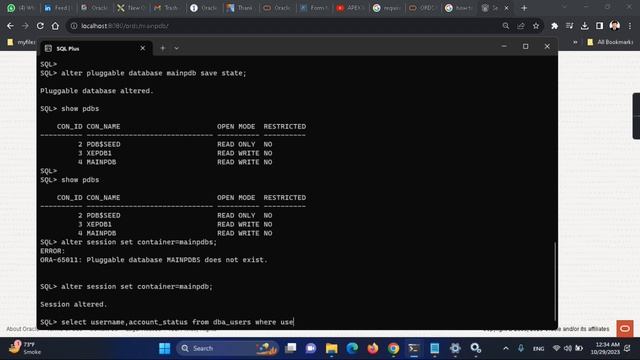Open File Explorer from taskbar
Viewport: 640px width, 360px height.
[x=331, y=348]
